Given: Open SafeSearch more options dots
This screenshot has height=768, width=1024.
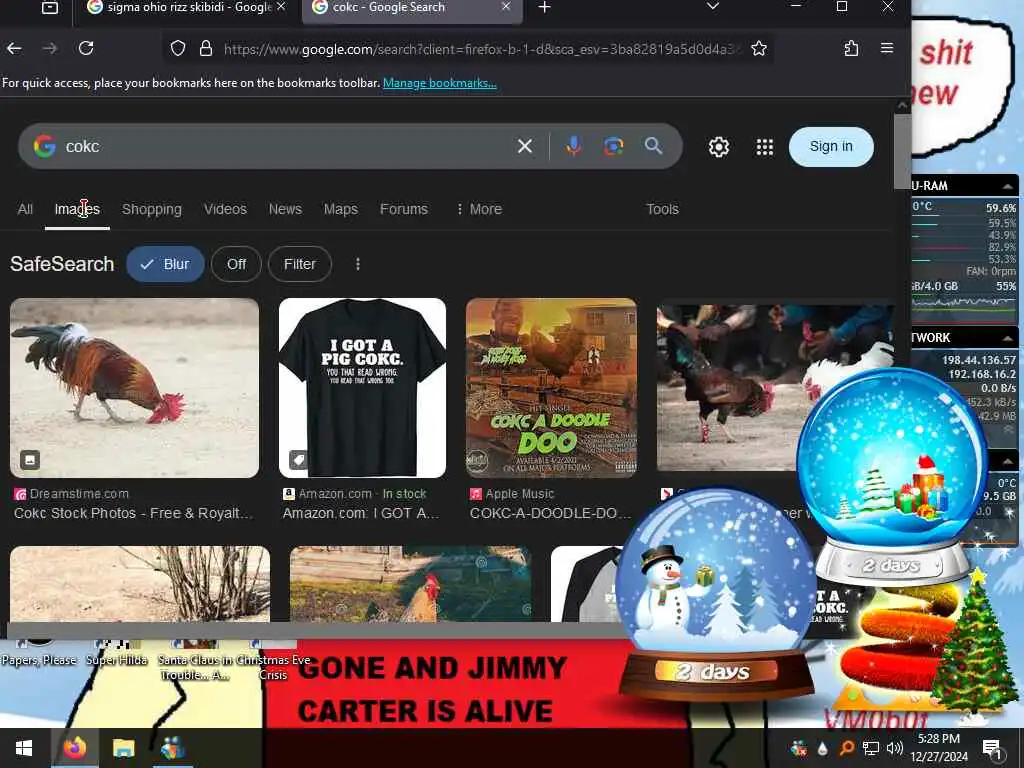Looking at the screenshot, I should tap(358, 264).
